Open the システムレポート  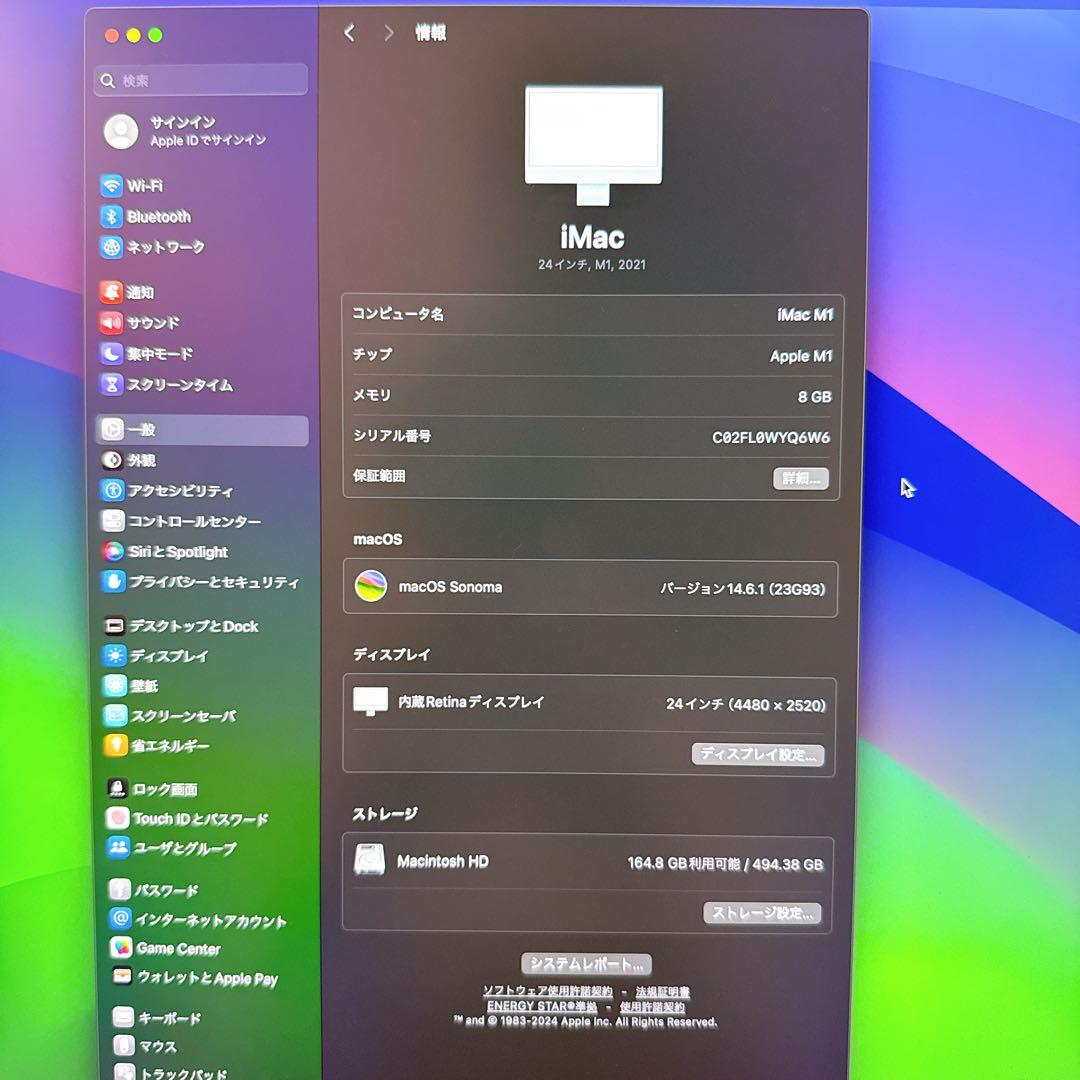(585, 964)
